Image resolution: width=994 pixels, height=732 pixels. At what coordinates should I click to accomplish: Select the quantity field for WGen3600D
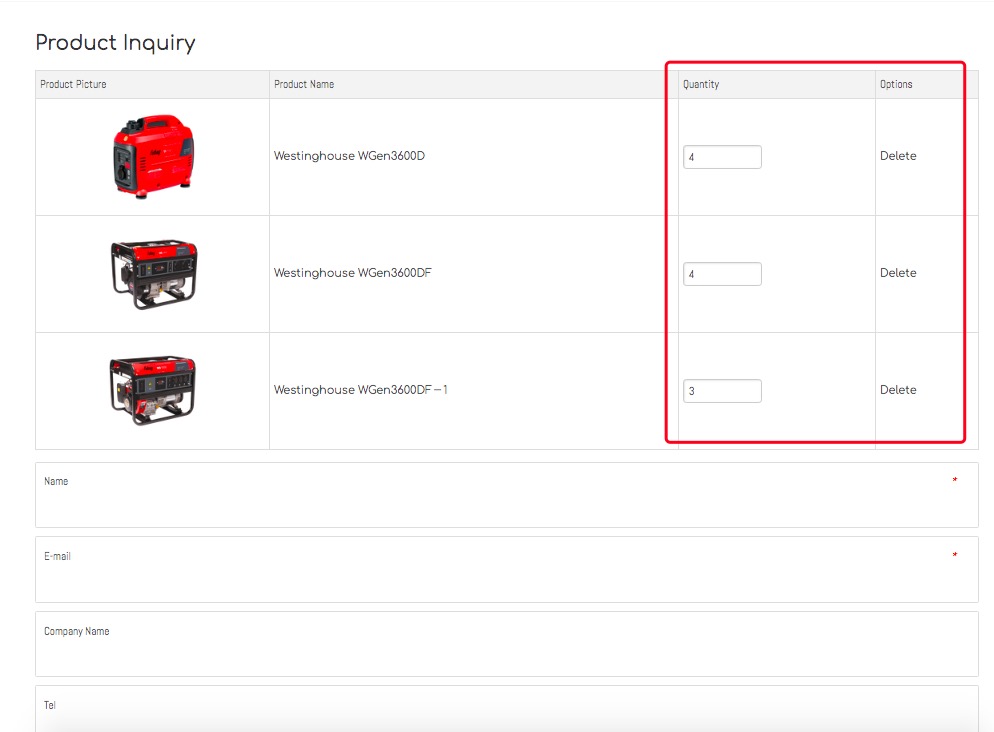(x=722, y=157)
